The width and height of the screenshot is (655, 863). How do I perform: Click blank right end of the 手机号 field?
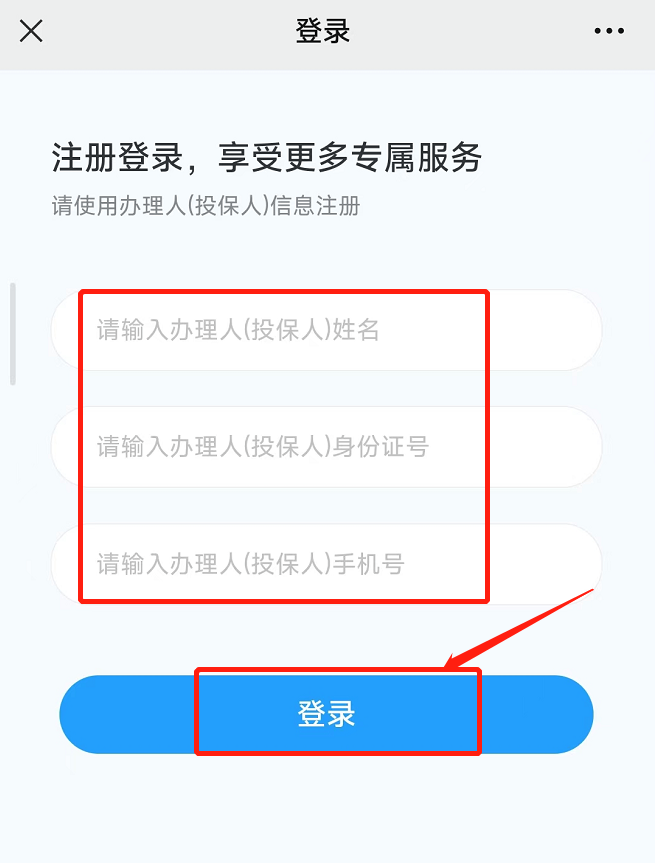[x=545, y=564]
